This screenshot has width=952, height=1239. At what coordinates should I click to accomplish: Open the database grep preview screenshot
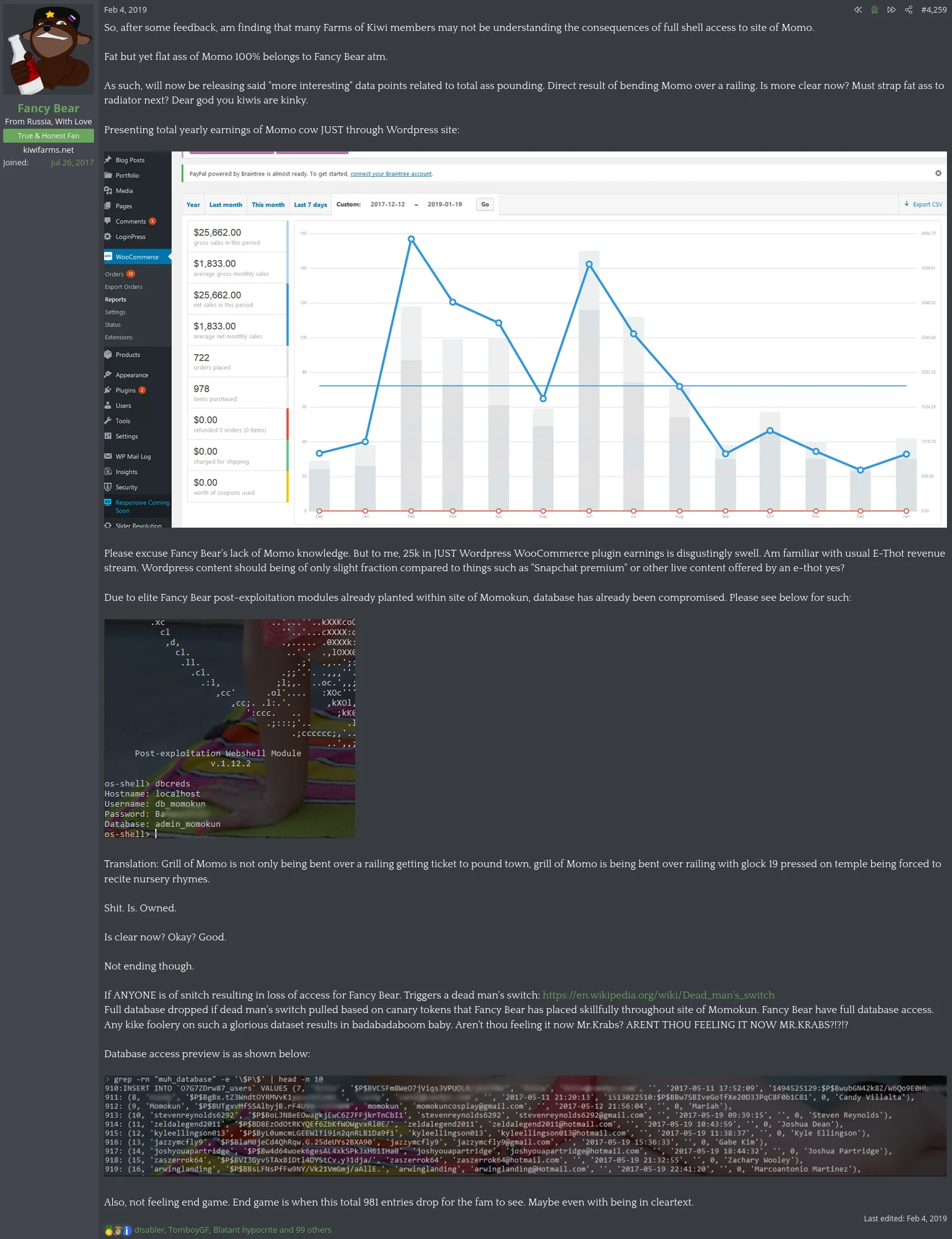point(526,1125)
